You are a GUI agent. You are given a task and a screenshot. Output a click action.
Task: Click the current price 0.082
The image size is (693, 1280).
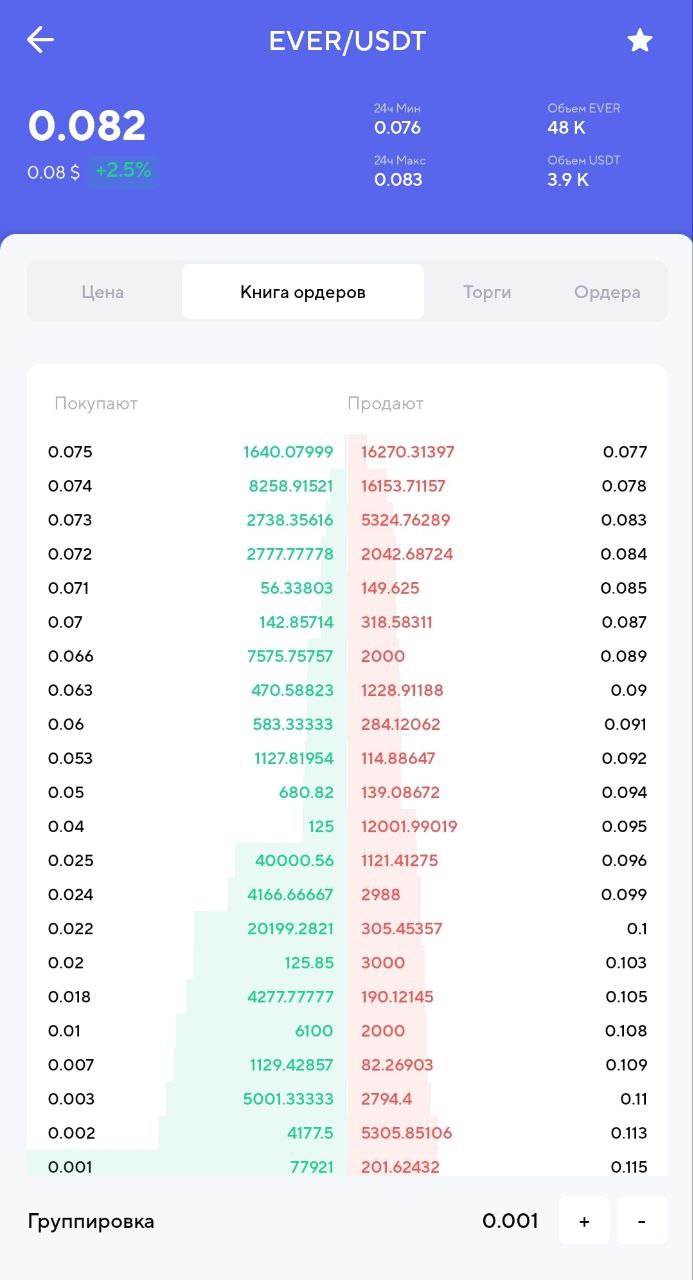(x=87, y=126)
